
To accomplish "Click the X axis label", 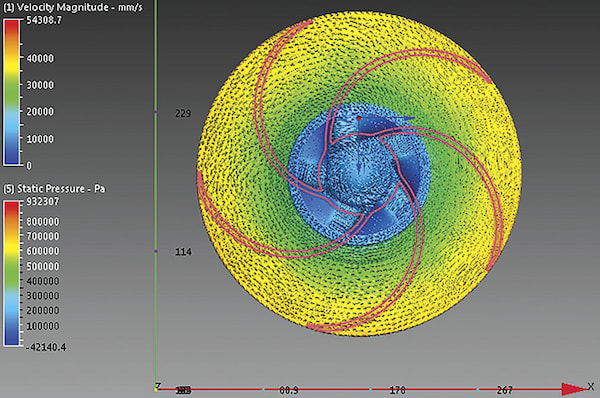I will tap(591, 386).
